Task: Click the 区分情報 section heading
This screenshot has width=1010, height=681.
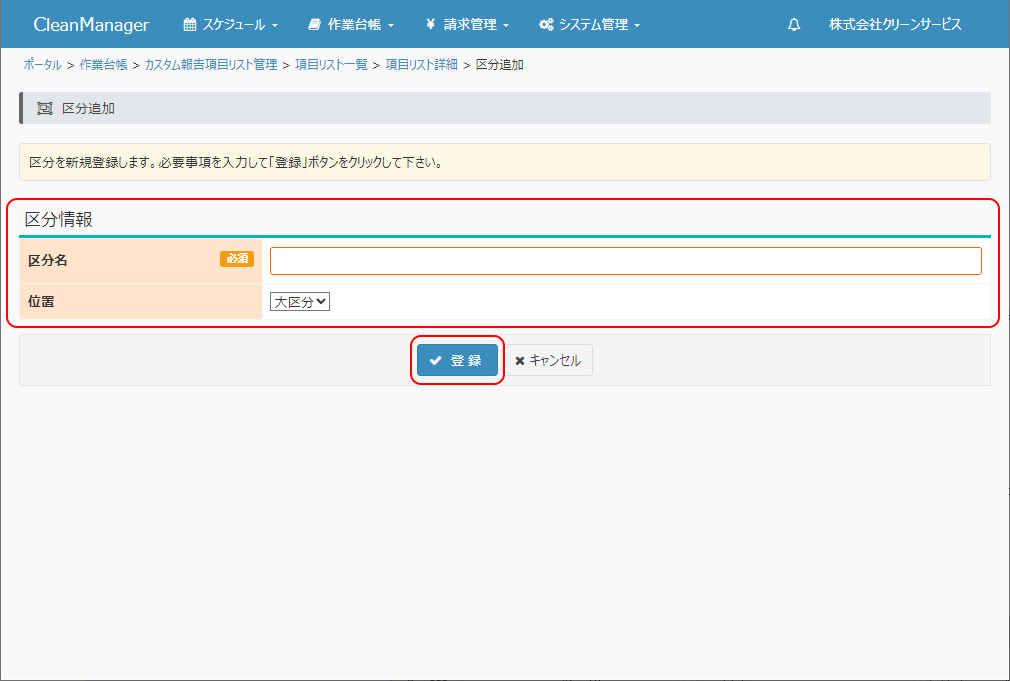Action: [x=59, y=219]
